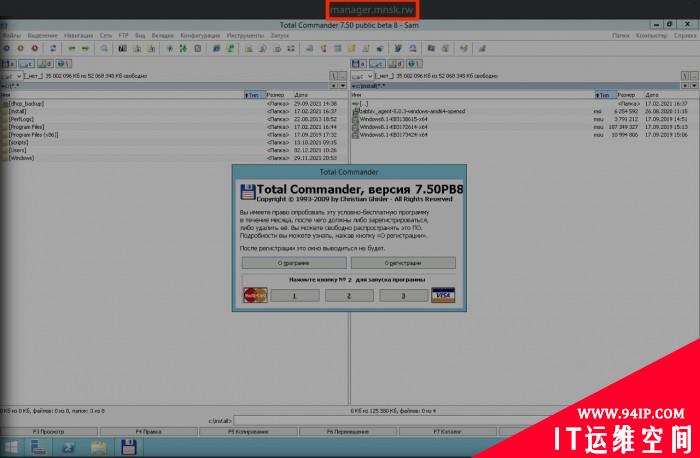
Task: Open the Выделение menu
Action: 42,35
